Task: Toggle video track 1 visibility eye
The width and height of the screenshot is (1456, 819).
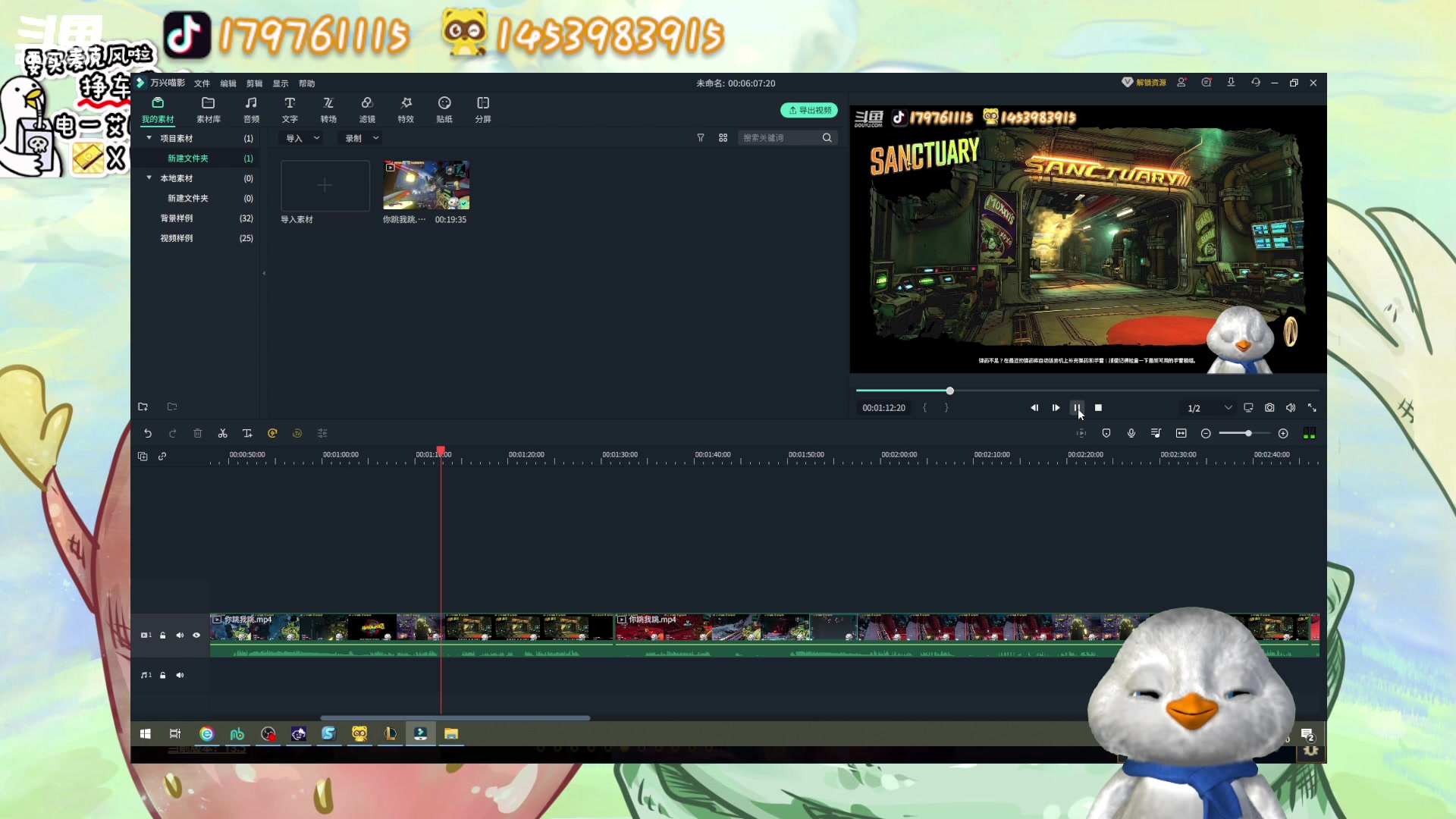Action: (196, 635)
